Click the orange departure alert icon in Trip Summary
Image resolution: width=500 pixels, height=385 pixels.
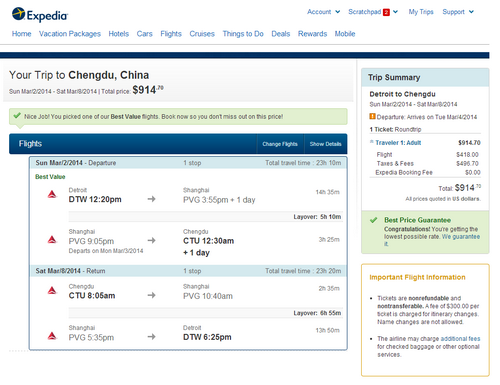[372, 116]
